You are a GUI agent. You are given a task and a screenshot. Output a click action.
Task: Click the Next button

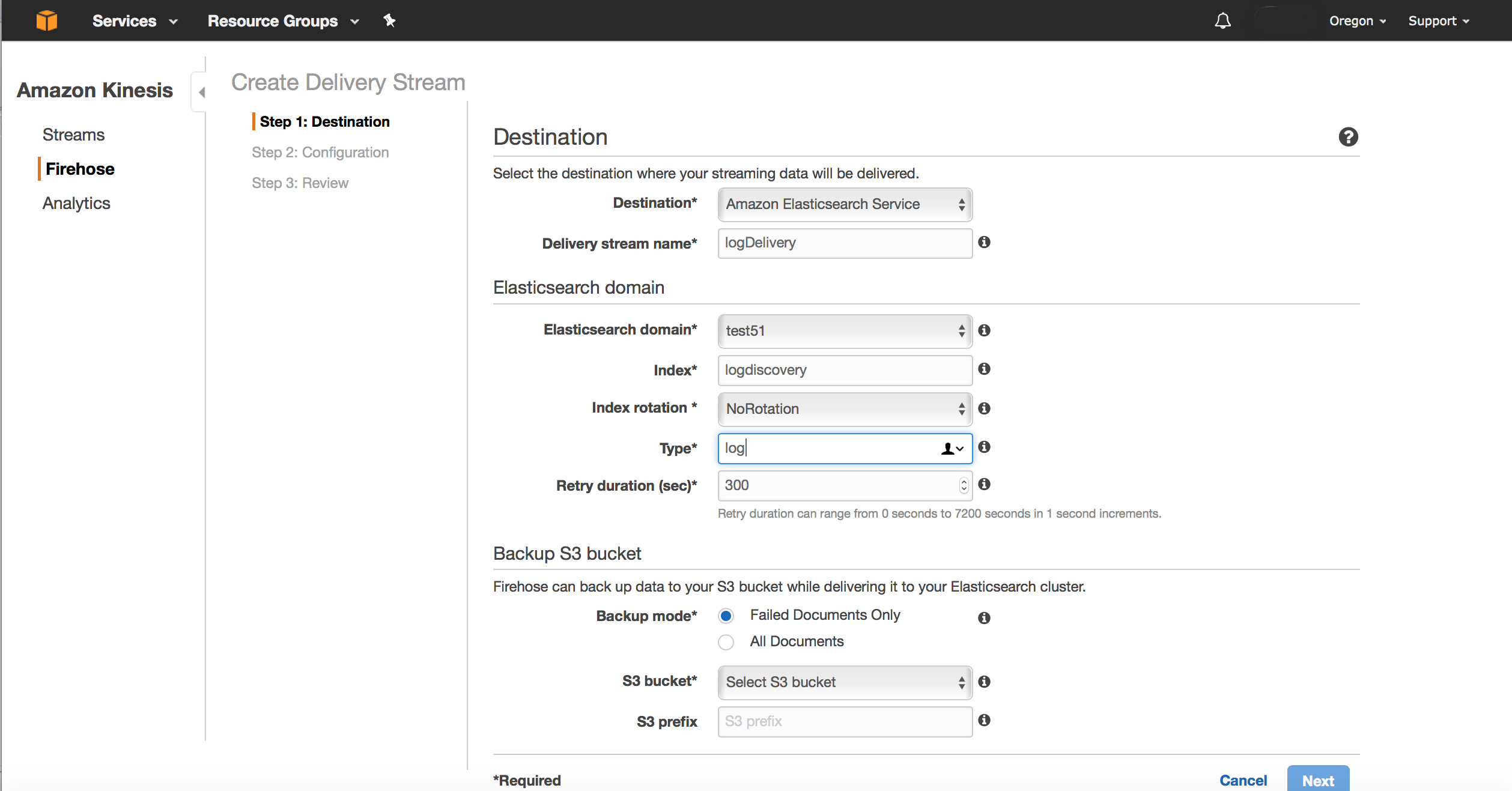pyautogui.click(x=1317, y=780)
